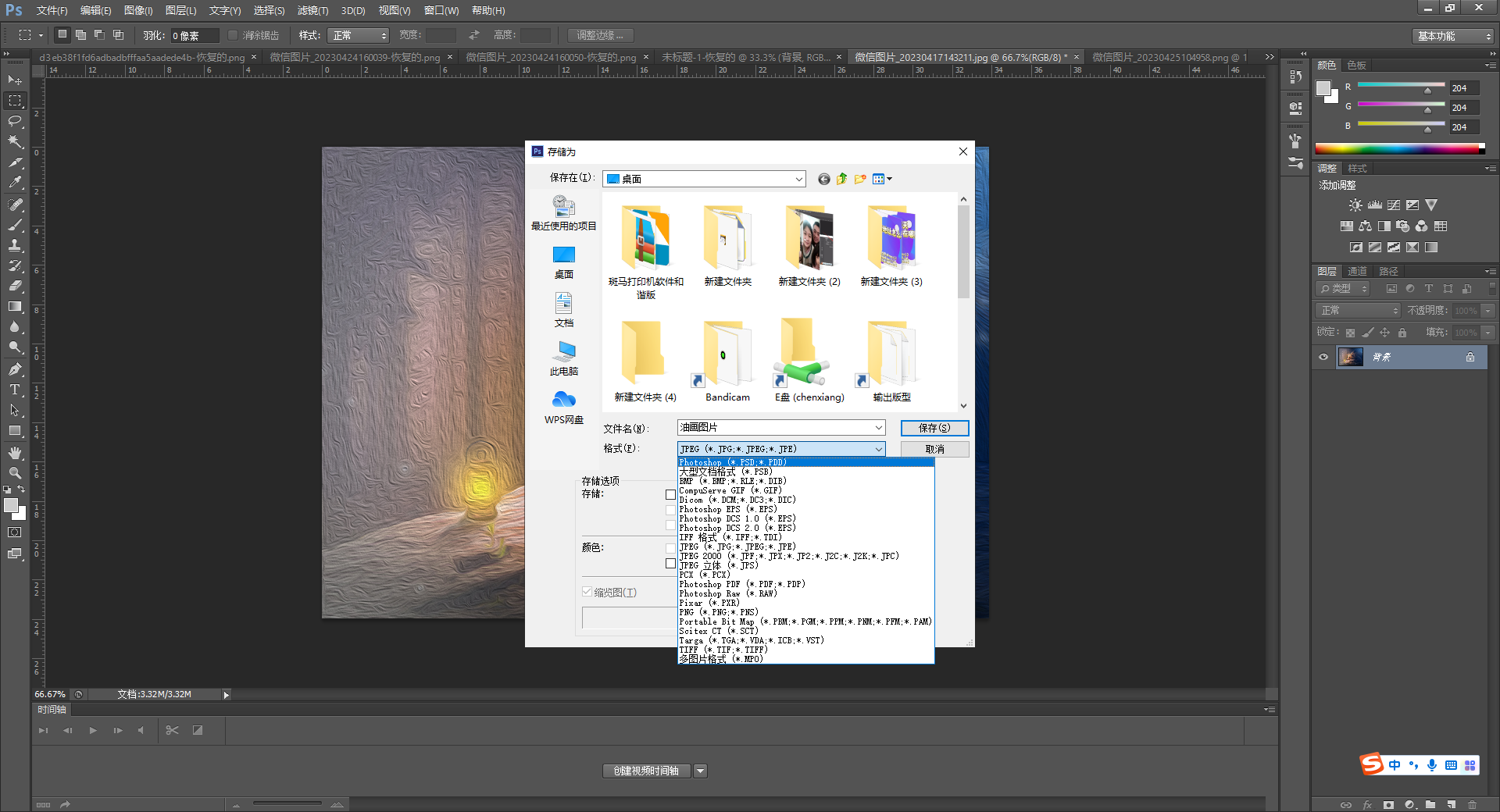This screenshot has width=1500, height=812.
Task: Select the Lasso tool in toolbar
Action: [x=15, y=121]
